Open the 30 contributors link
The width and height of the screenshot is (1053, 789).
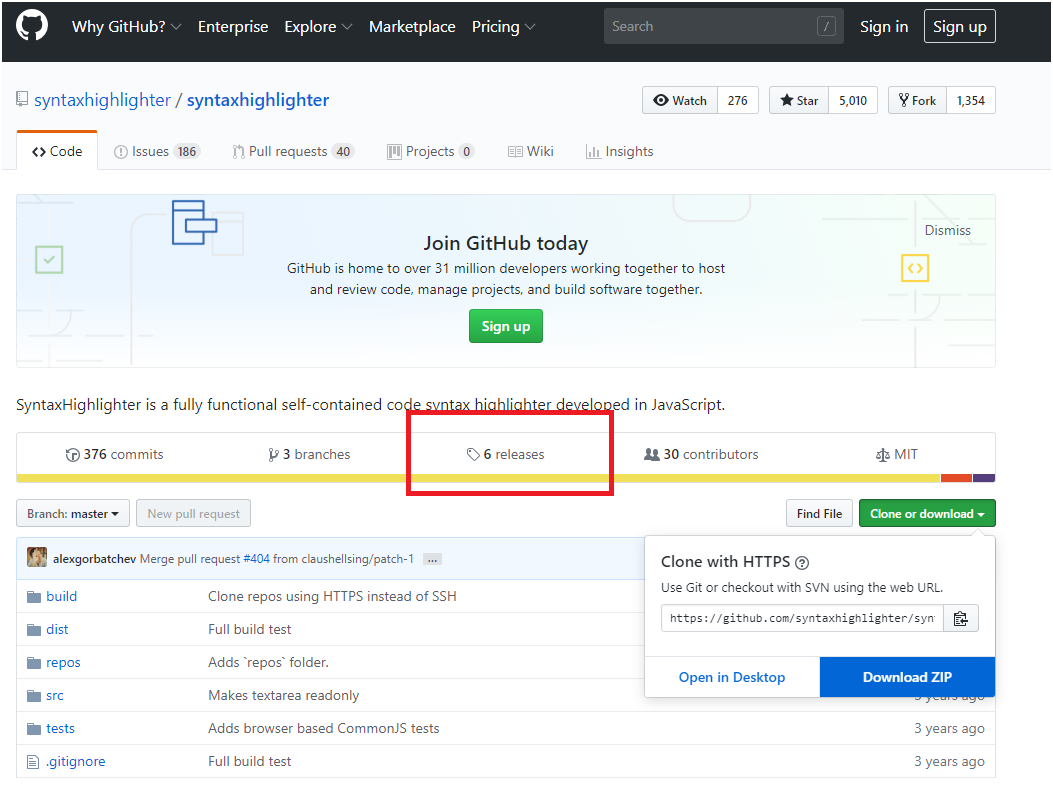(701, 455)
